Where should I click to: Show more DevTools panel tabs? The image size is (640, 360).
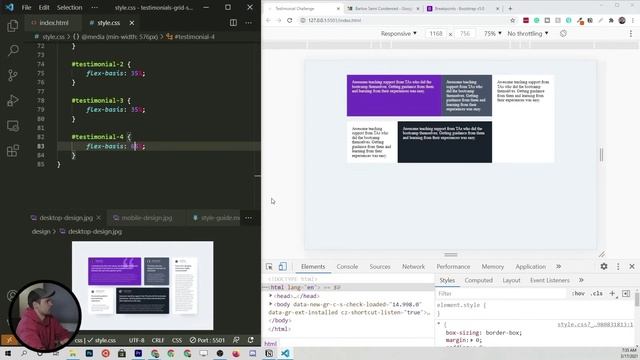[558, 267]
